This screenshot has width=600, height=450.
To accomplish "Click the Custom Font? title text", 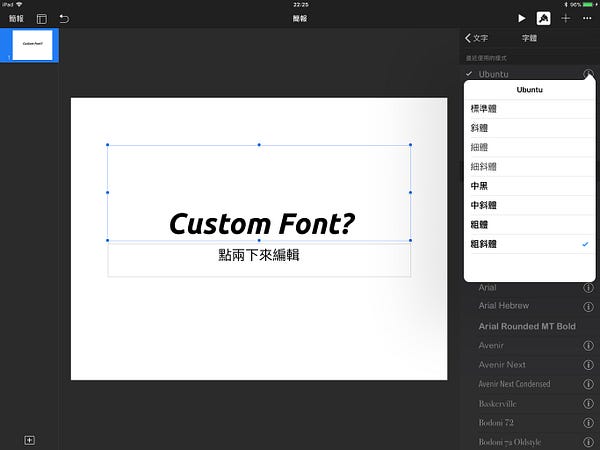I will pos(262,224).
